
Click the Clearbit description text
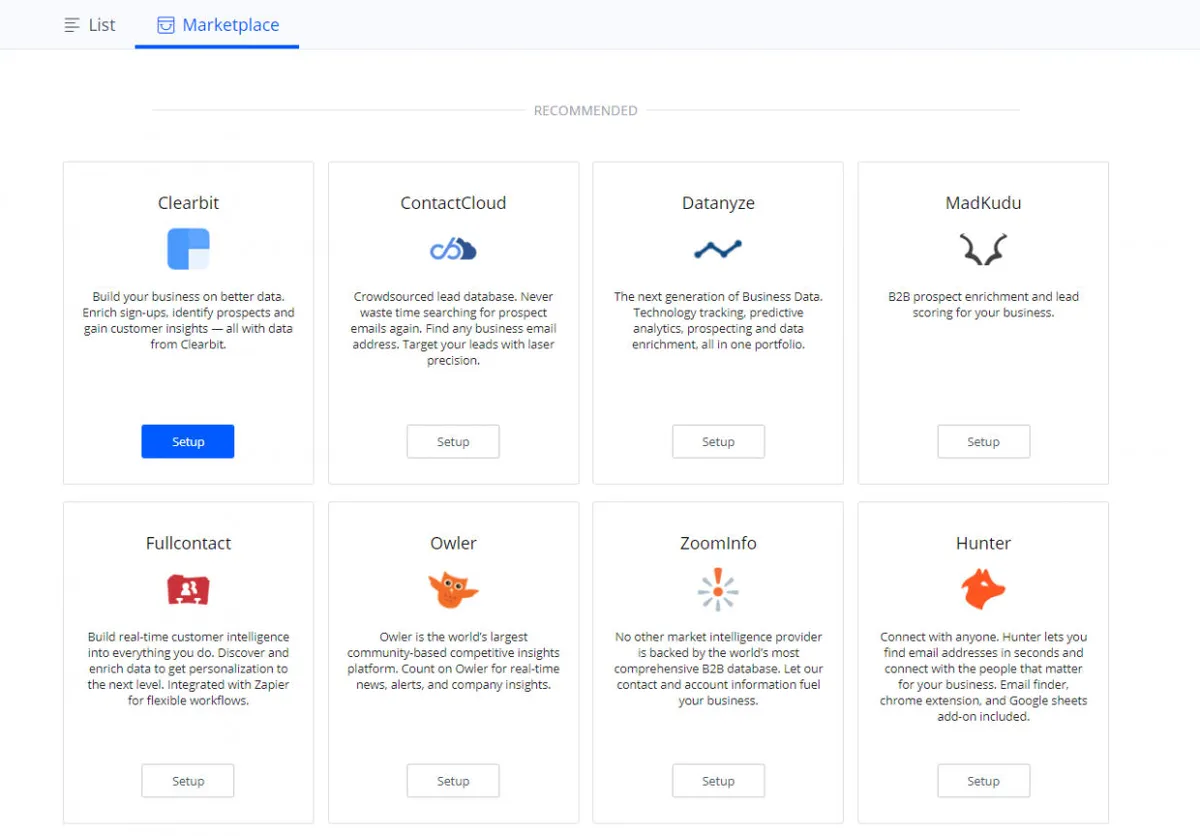188,320
